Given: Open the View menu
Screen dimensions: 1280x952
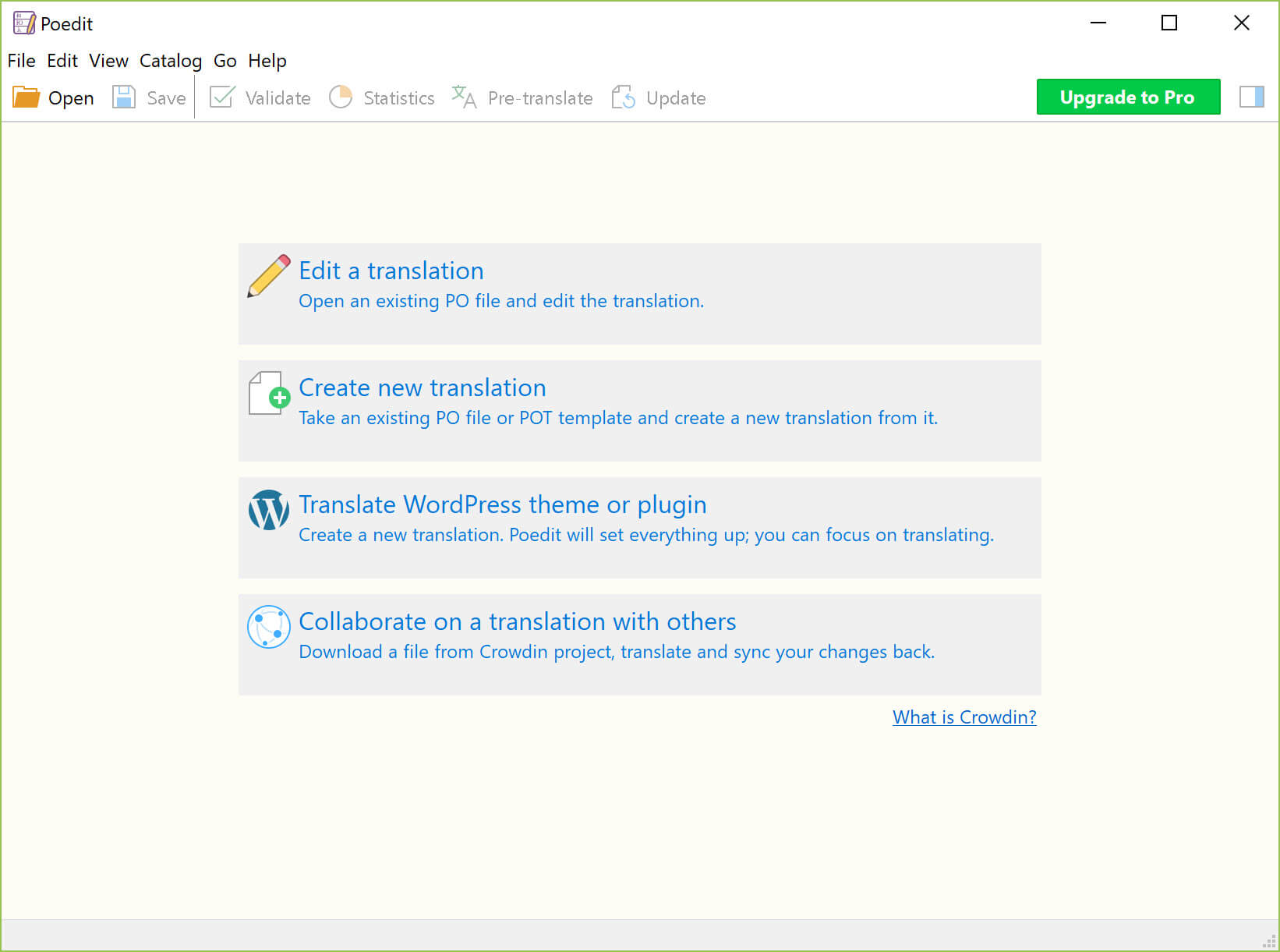Looking at the screenshot, I should pos(108,61).
